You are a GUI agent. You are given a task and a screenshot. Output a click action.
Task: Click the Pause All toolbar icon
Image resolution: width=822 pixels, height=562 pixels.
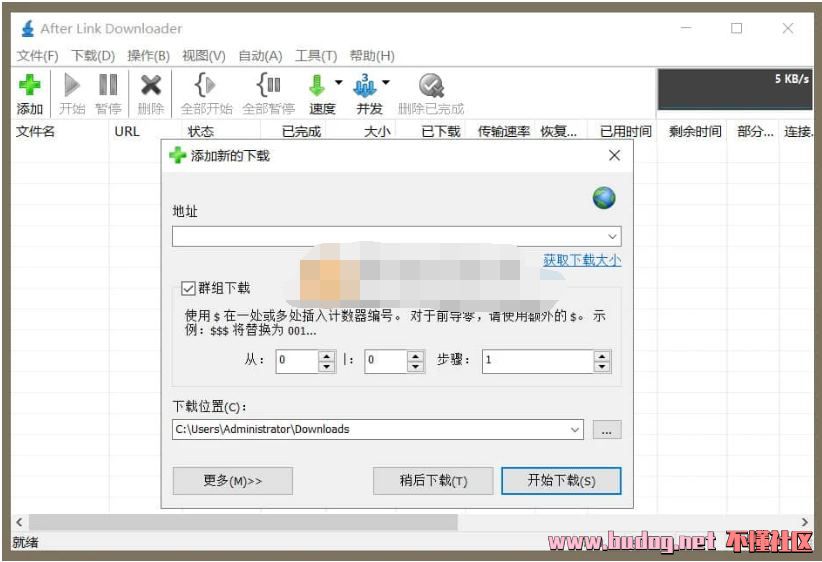[269, 84]
